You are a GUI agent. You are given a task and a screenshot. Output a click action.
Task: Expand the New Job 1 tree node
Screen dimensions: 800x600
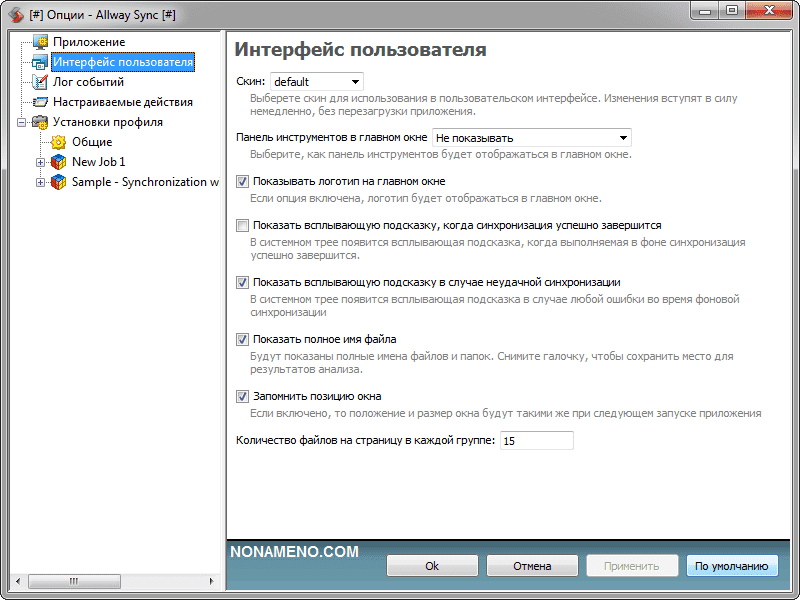coord(41,162)
